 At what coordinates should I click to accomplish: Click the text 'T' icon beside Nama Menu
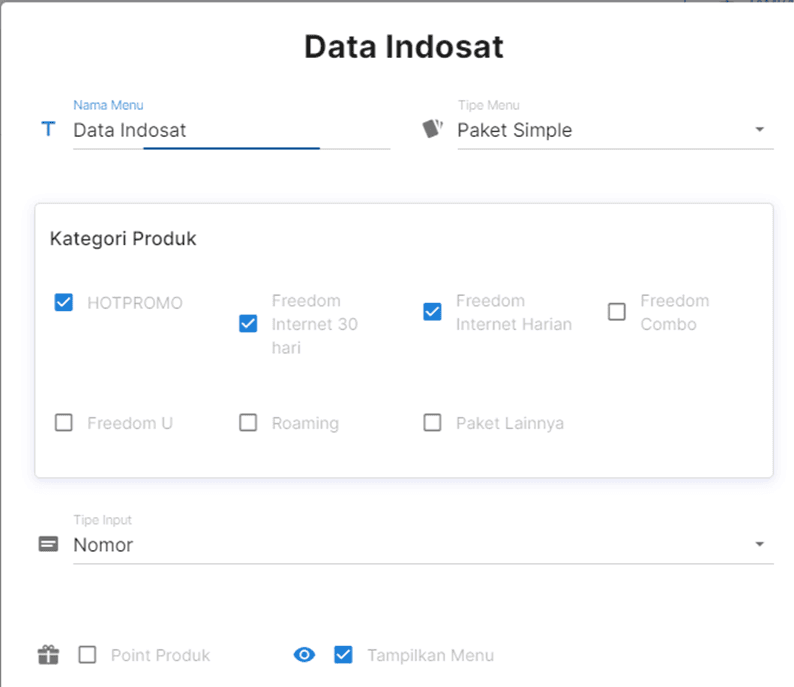47,130
